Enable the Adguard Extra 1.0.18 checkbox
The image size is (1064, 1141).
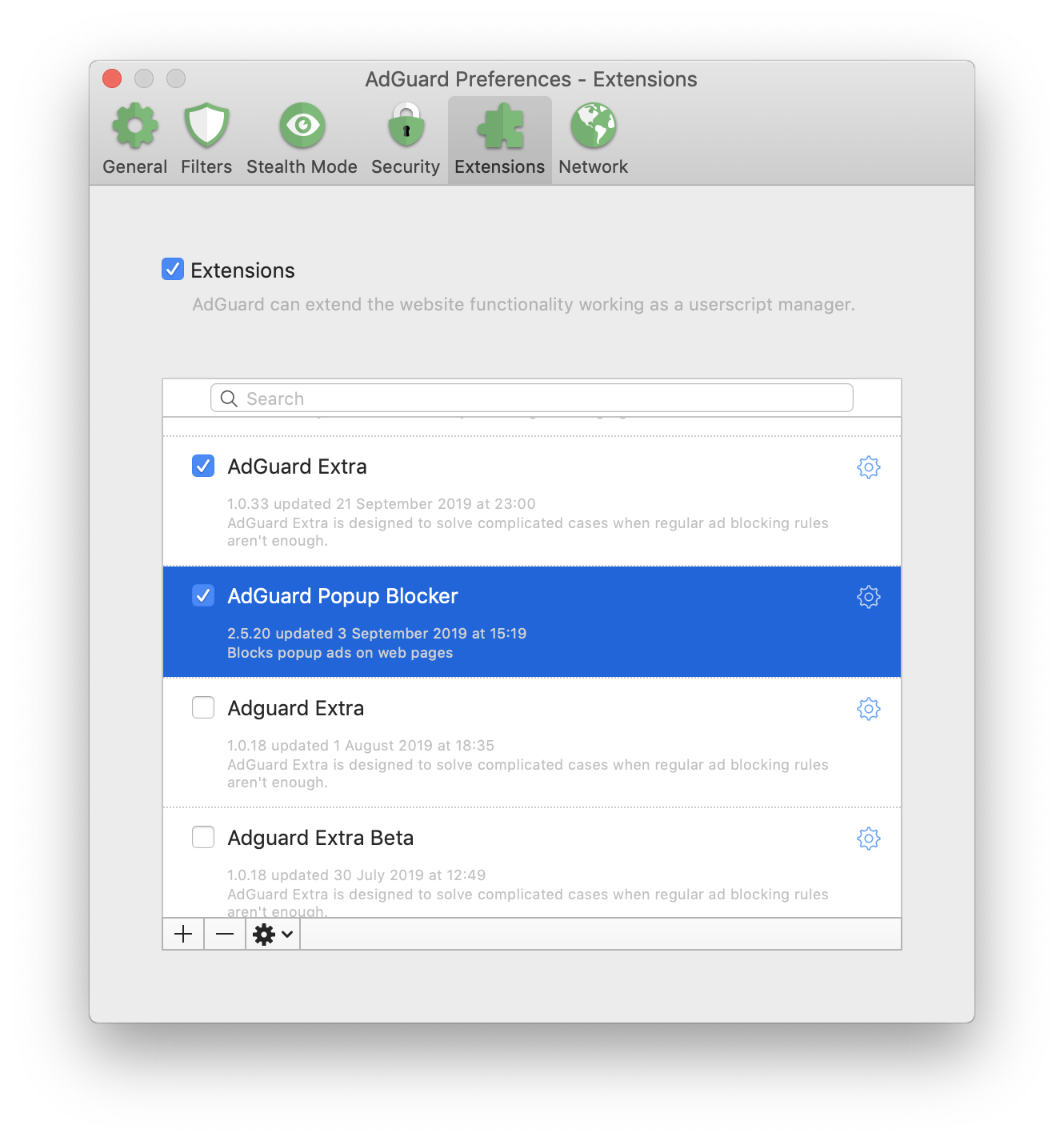point(203,707)
